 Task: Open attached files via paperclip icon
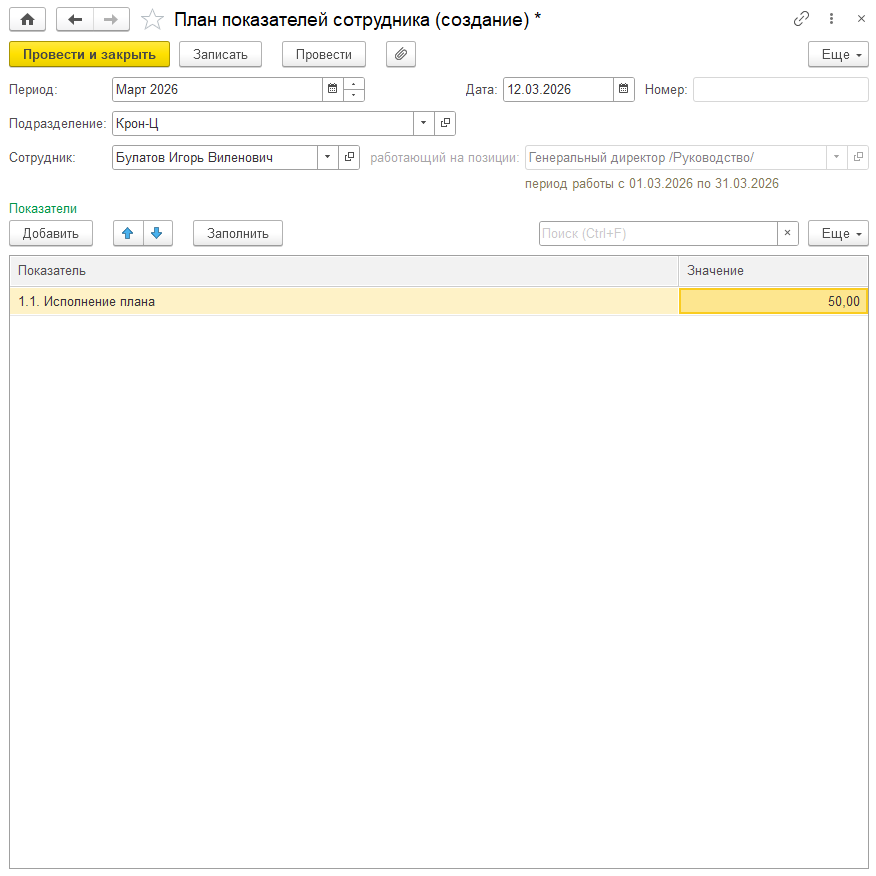click(400, 54)
